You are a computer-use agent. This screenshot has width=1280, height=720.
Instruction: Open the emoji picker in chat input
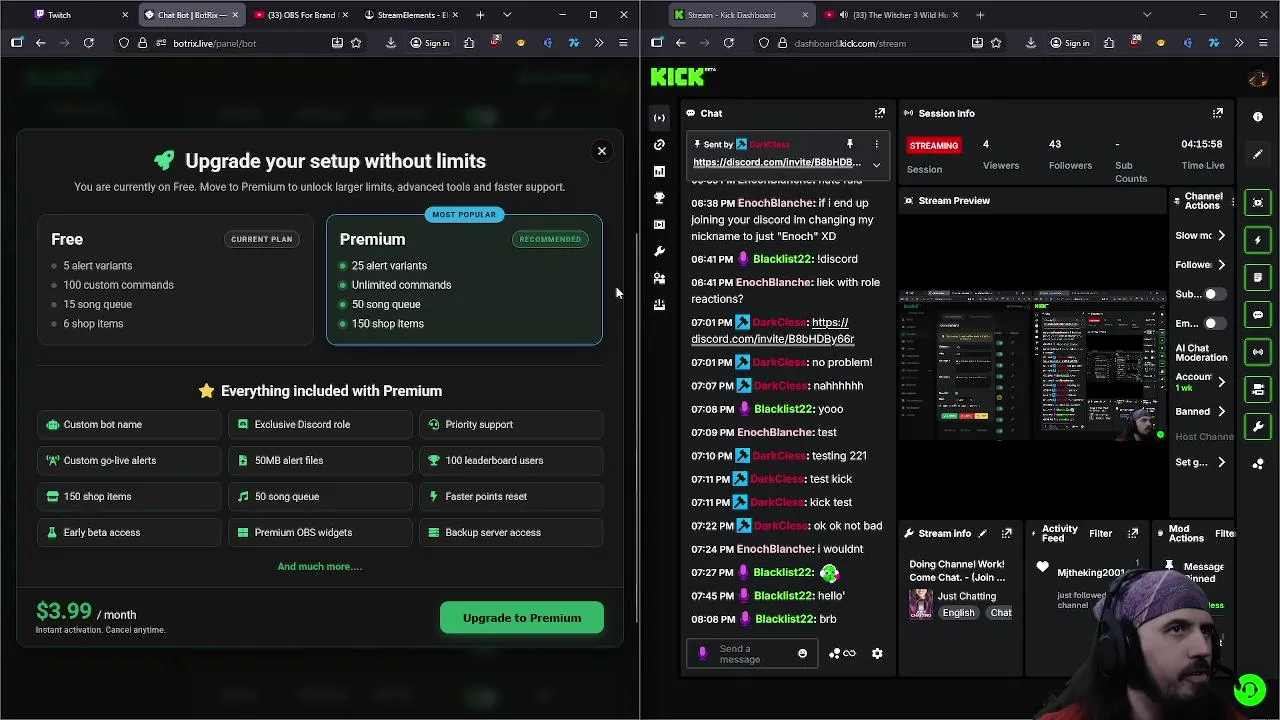802,654
